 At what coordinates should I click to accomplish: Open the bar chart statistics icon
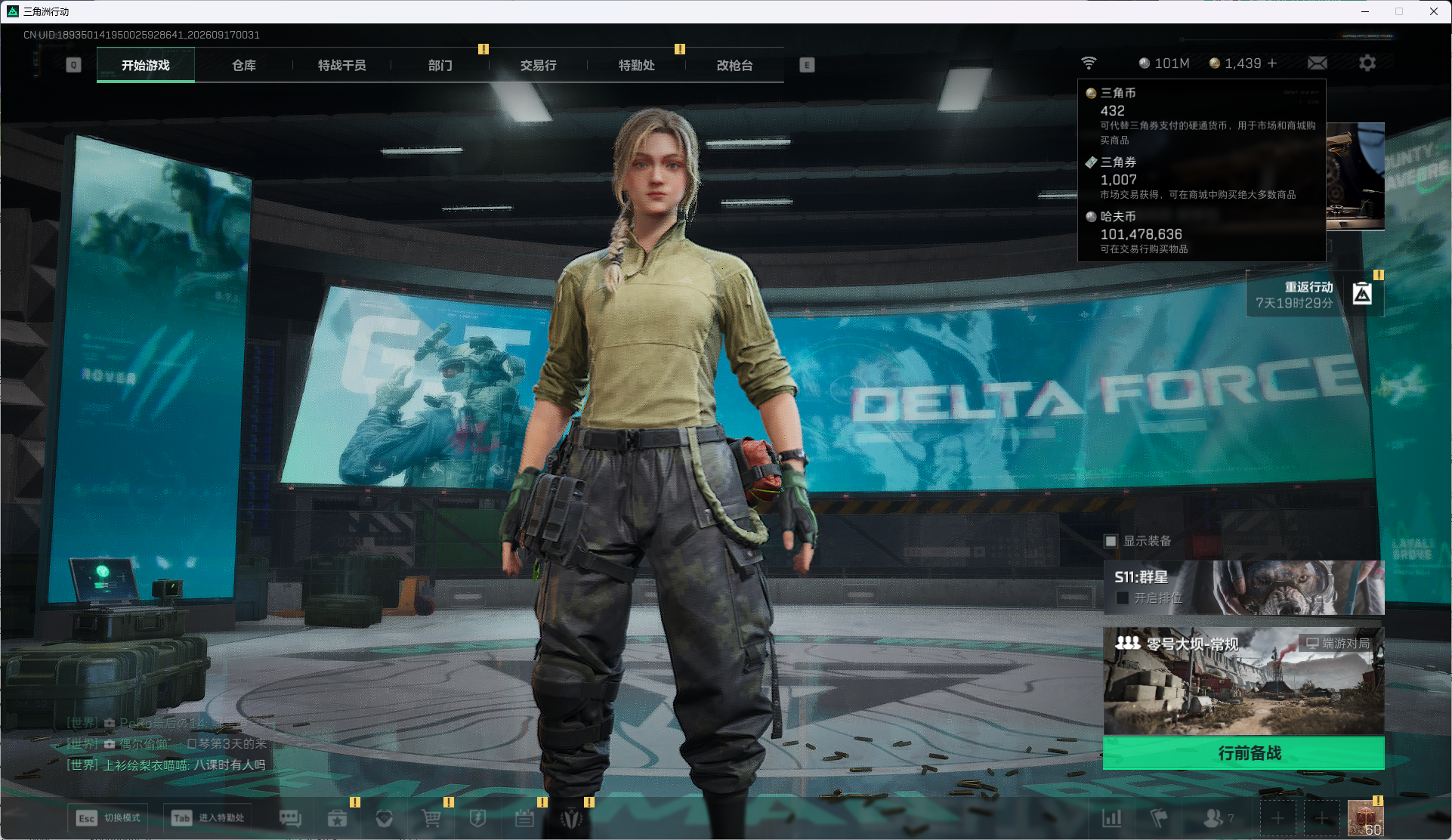point(1112,818)
